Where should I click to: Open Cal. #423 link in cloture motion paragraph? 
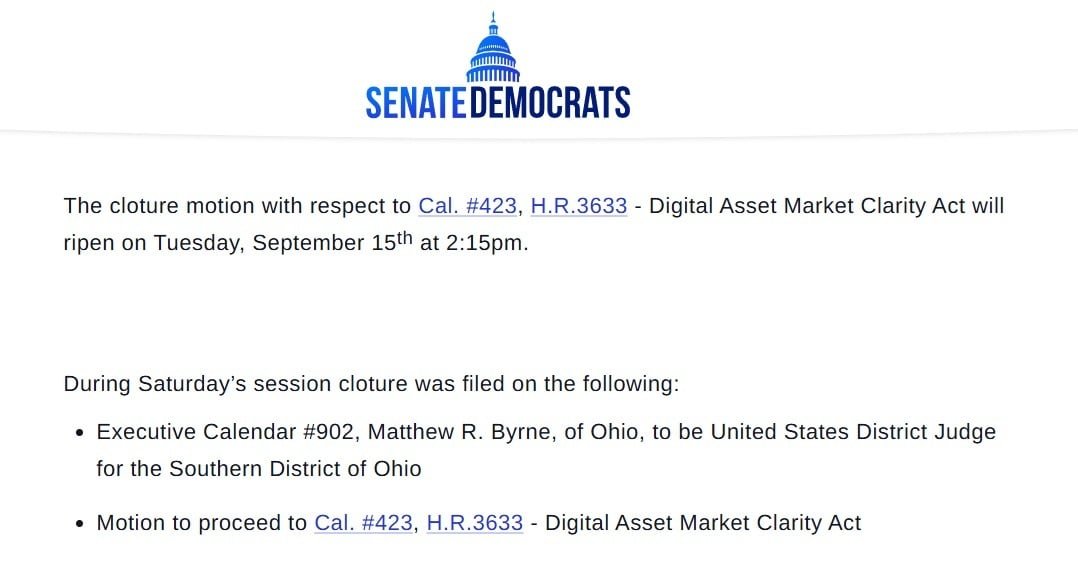tap(468, 206)
